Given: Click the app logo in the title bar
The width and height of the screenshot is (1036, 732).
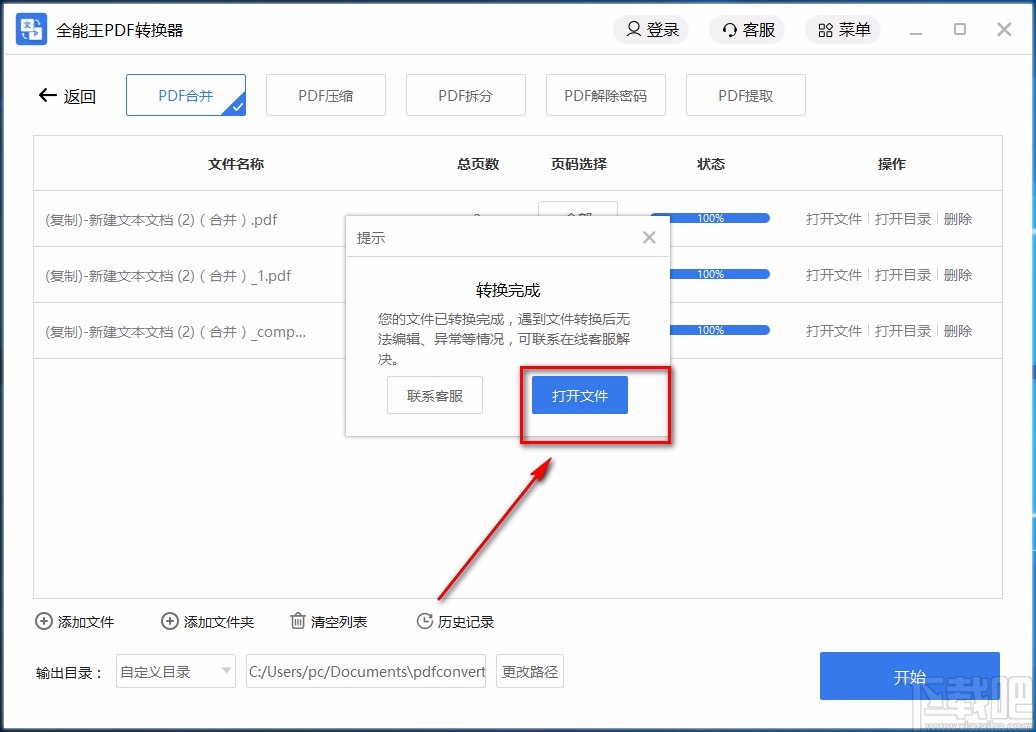Looking at the screenshot, I should (x=30, y=29).
